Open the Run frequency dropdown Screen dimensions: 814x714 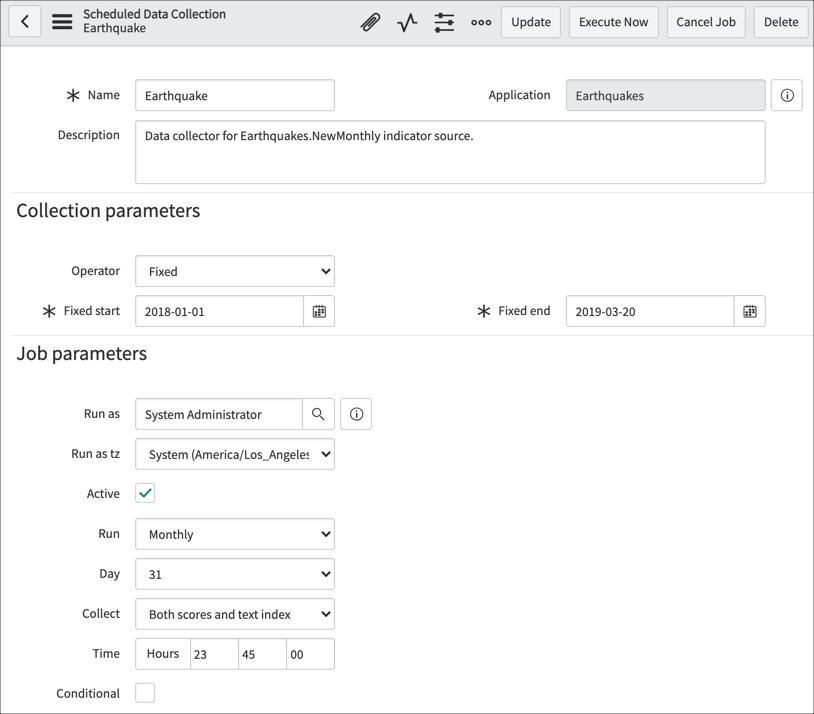(x=234, y=533)
